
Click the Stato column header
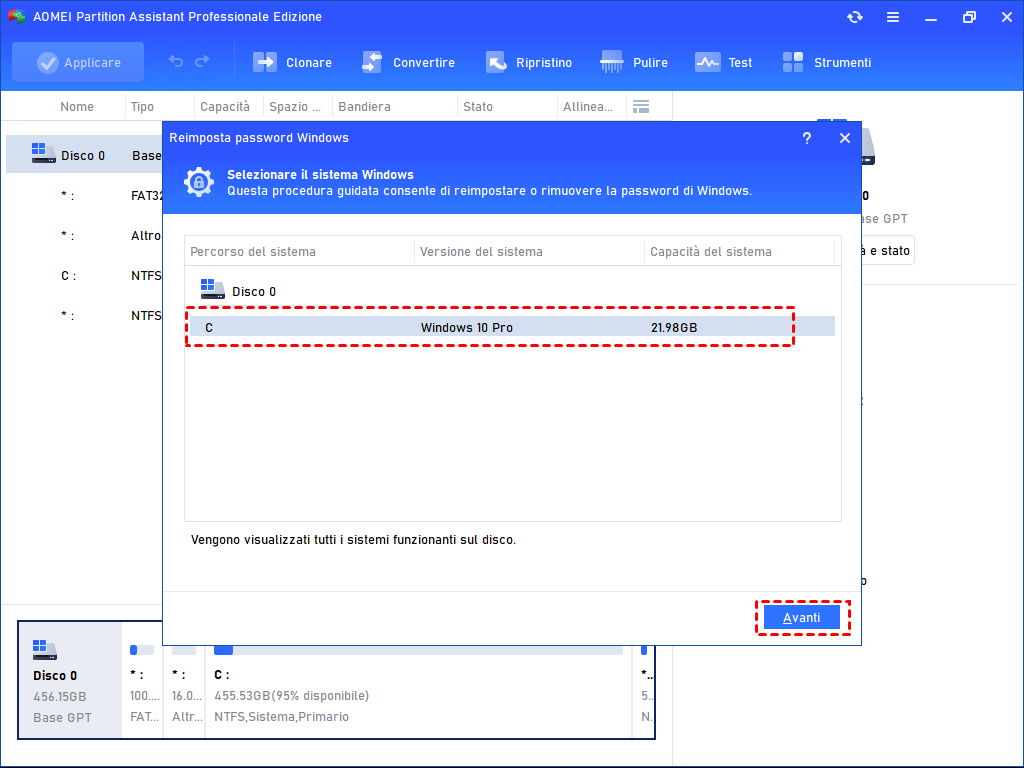[x=478, y=106]
